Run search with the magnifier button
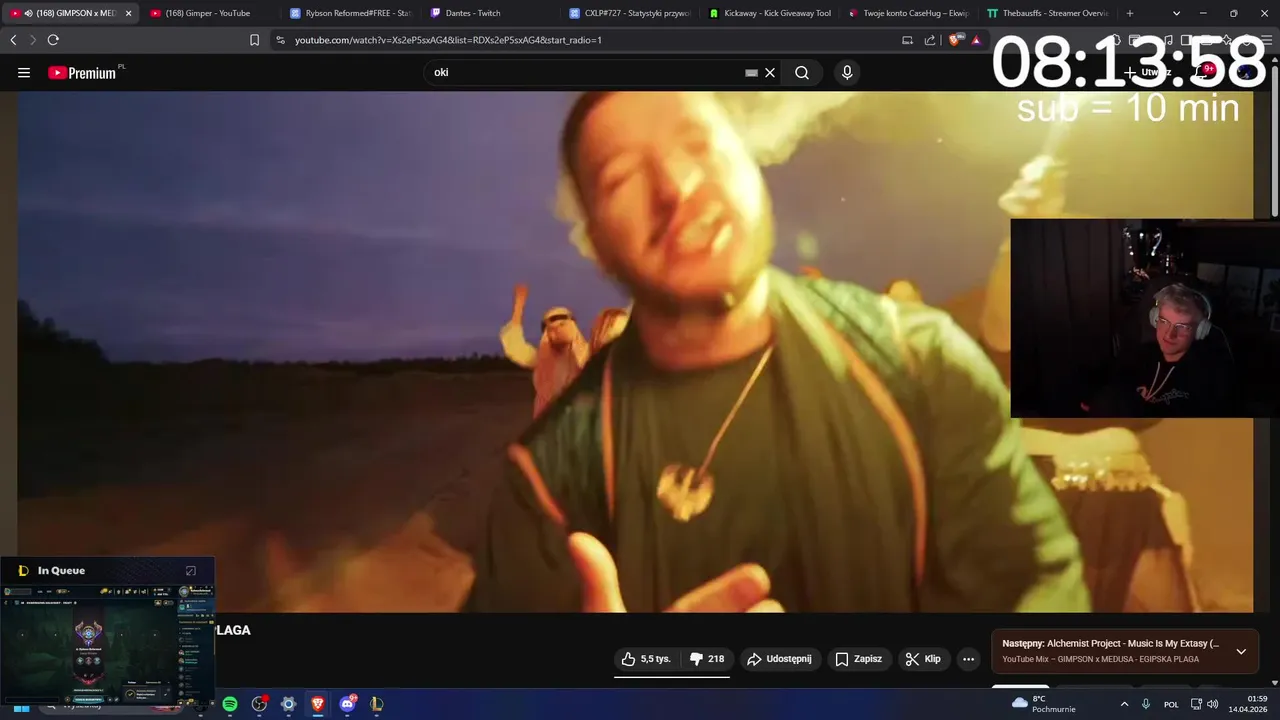Screen dimensions: 1280x720 click(802, 73)
